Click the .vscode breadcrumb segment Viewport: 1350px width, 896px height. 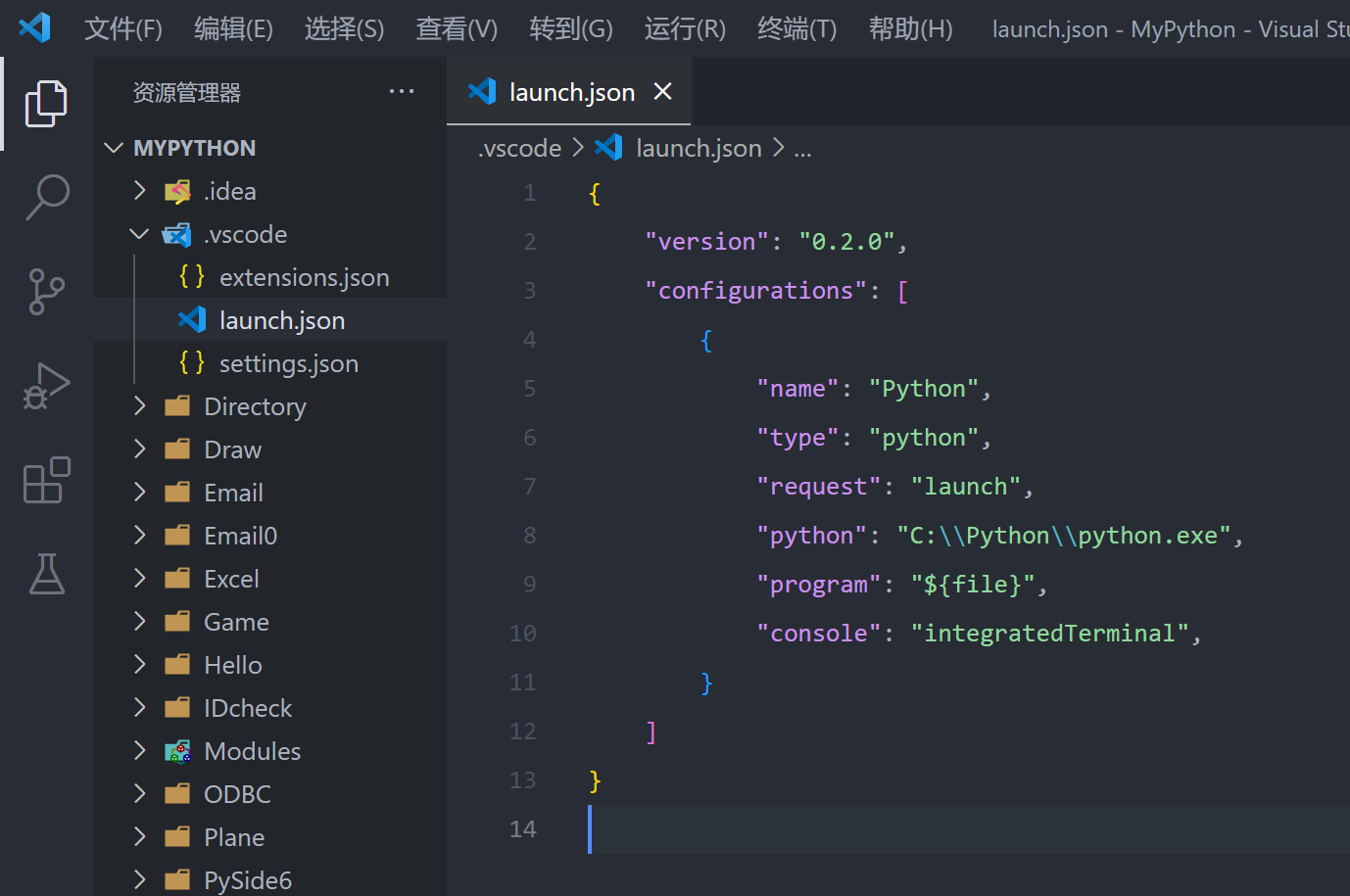pyautogui.click(x=520, y=148)
